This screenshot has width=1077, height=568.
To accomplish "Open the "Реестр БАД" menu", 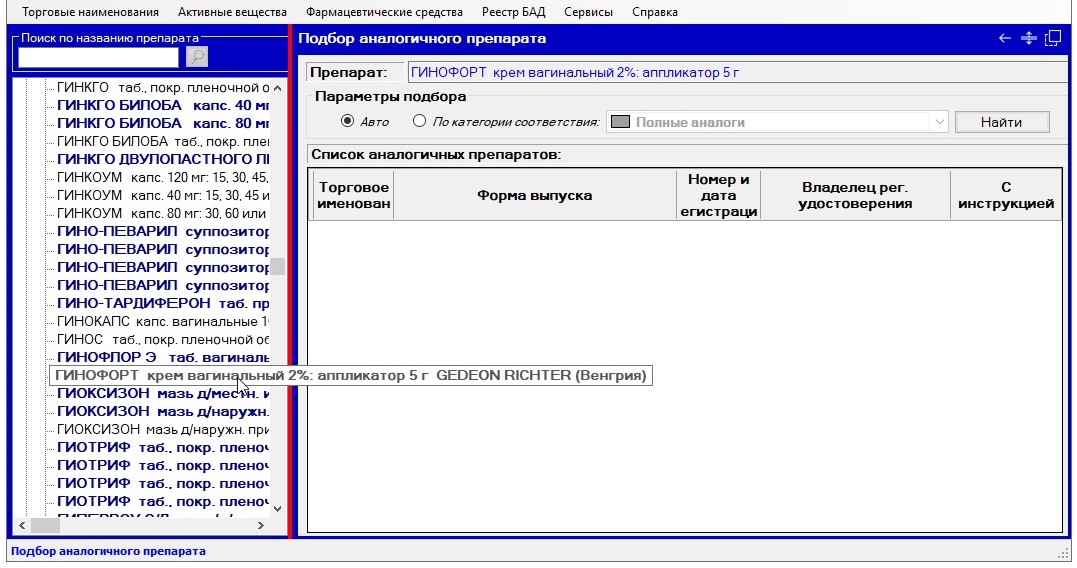I will [513, 12].
